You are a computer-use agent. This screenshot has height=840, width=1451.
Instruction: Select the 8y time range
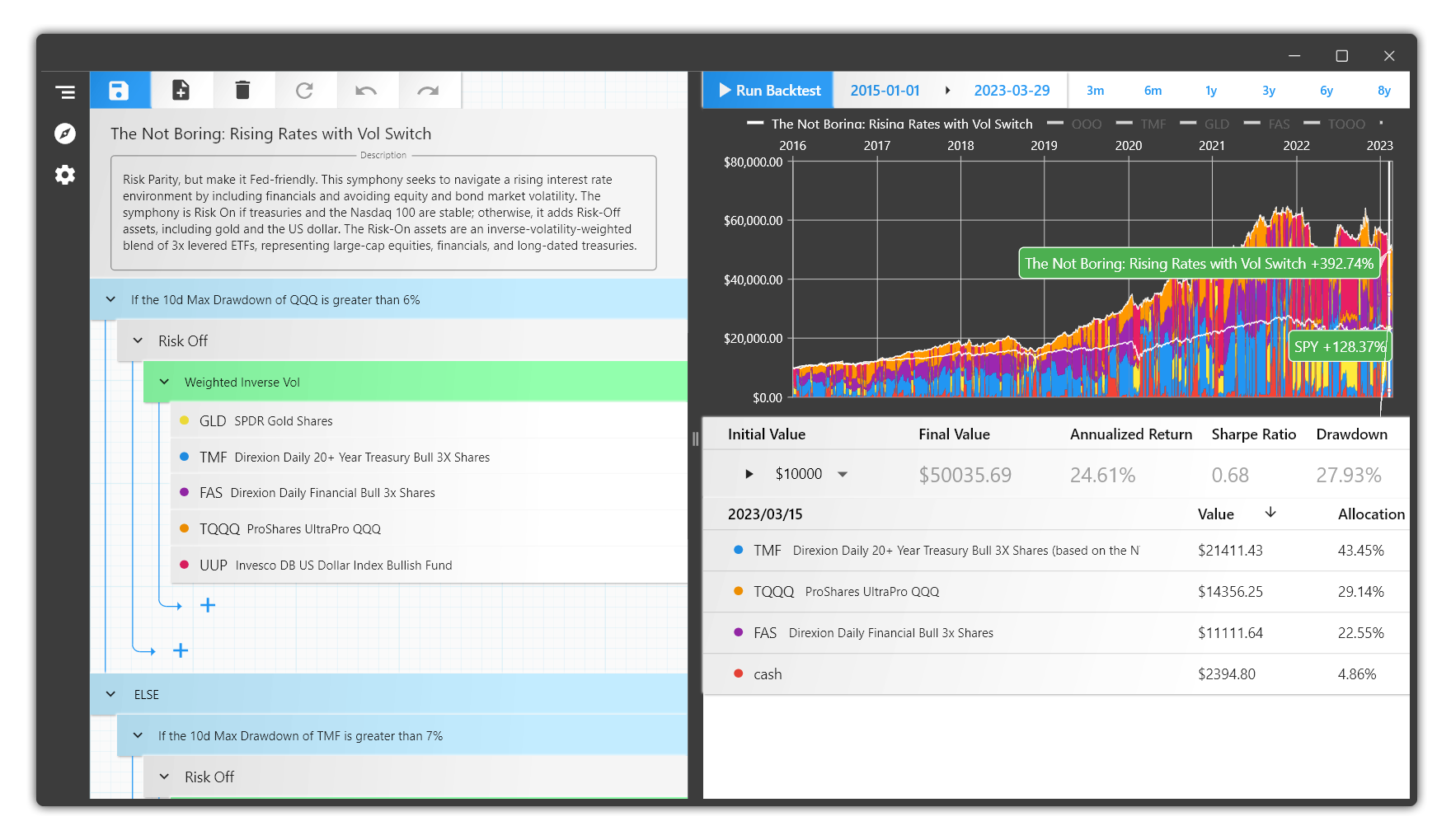click(1384, 91)
